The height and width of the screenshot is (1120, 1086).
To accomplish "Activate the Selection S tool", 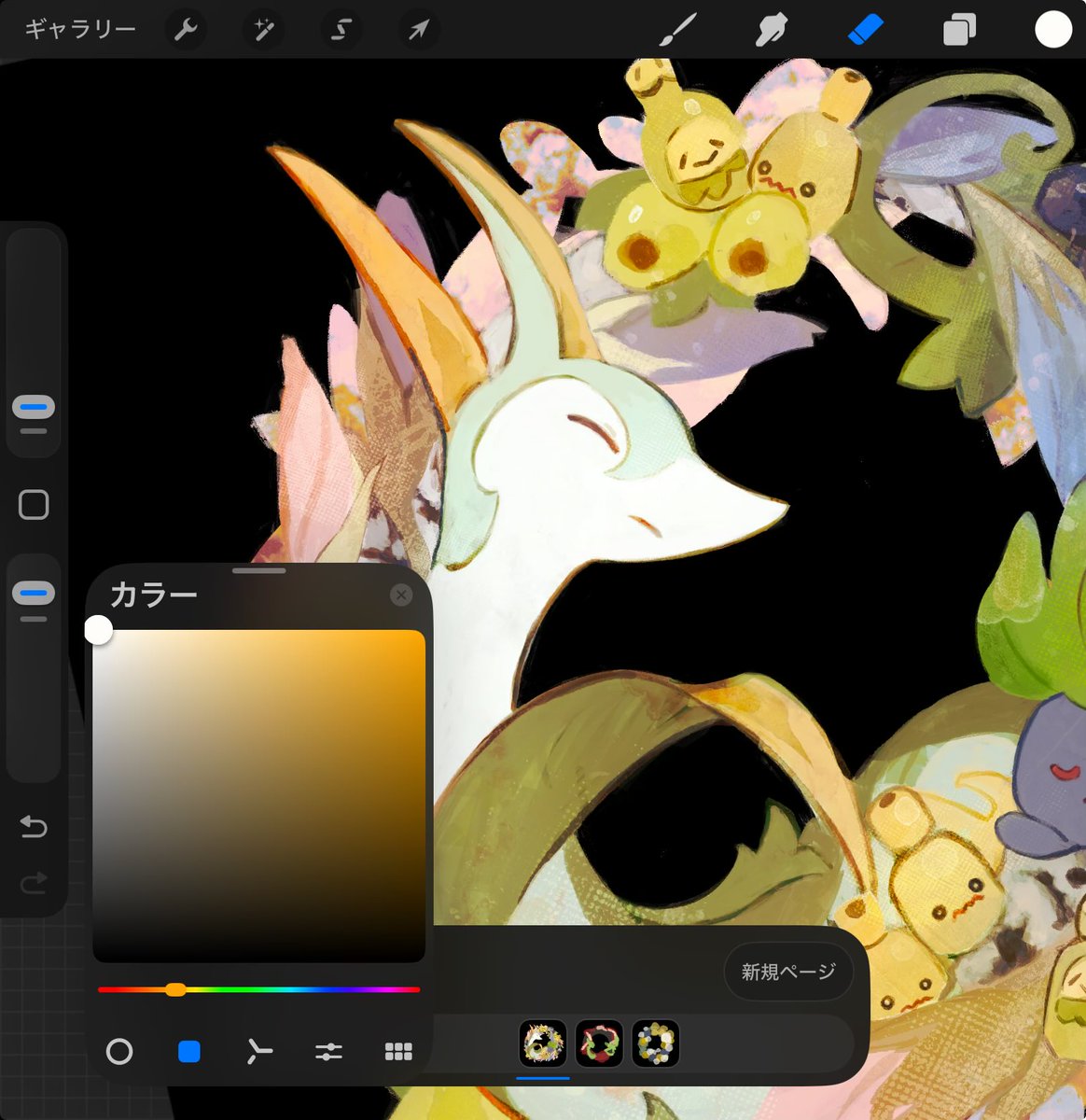I will pyautogui.click(x=341, y=30).
